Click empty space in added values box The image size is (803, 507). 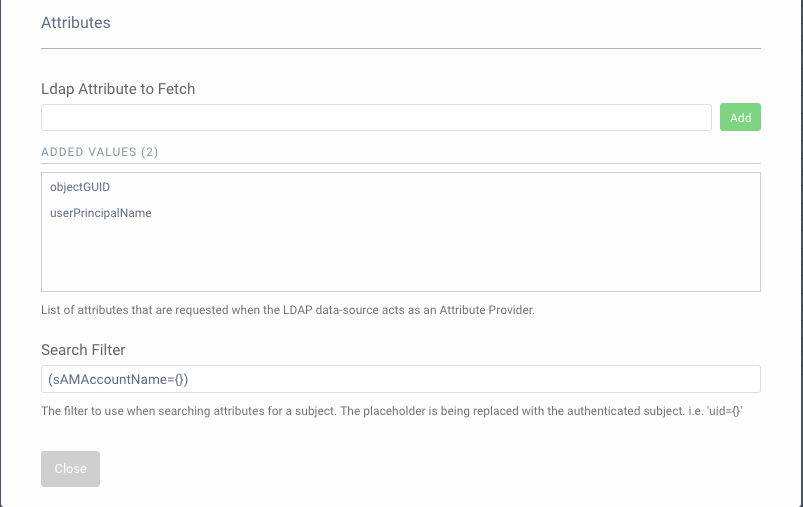click(x=400, y=258)
